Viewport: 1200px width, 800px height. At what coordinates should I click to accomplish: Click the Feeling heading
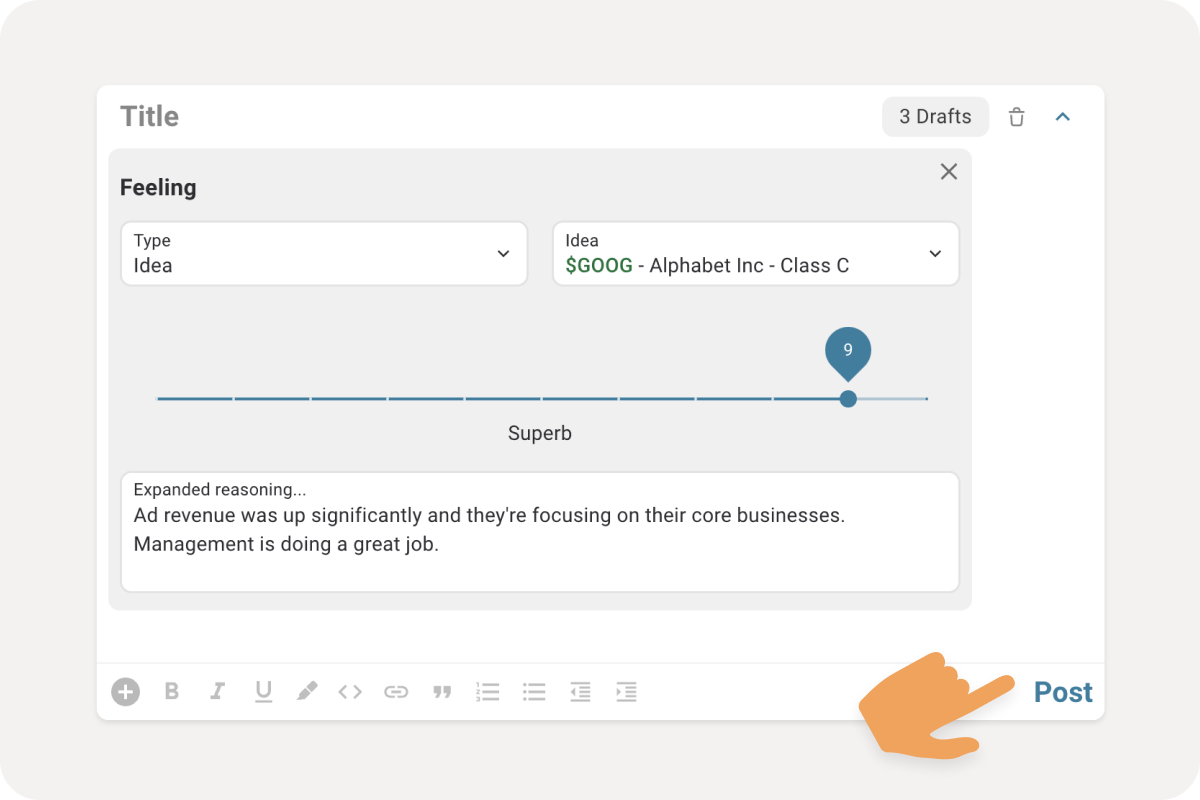point(158,188)
